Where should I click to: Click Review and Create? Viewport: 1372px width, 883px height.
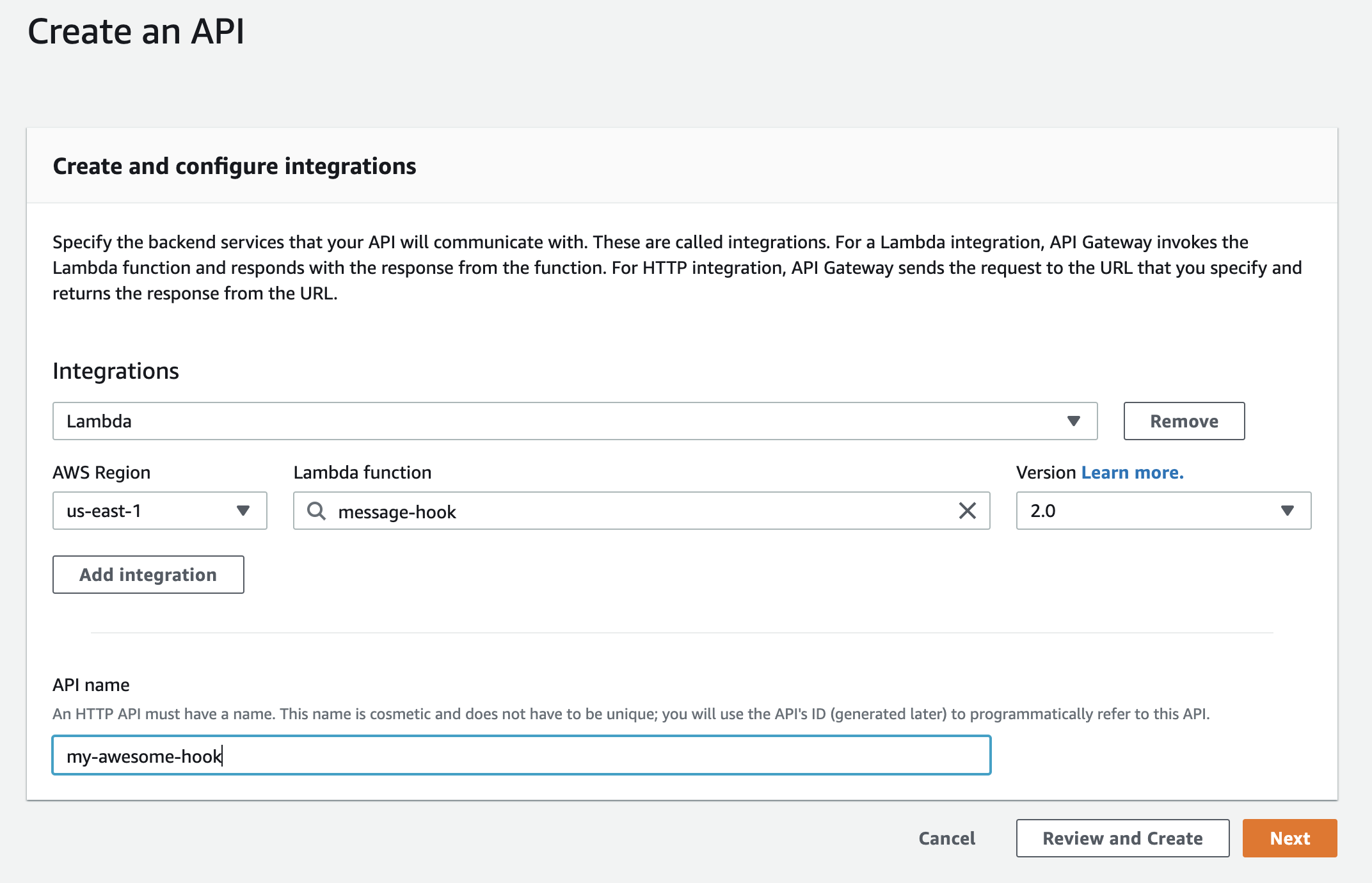coord(1122,838)
